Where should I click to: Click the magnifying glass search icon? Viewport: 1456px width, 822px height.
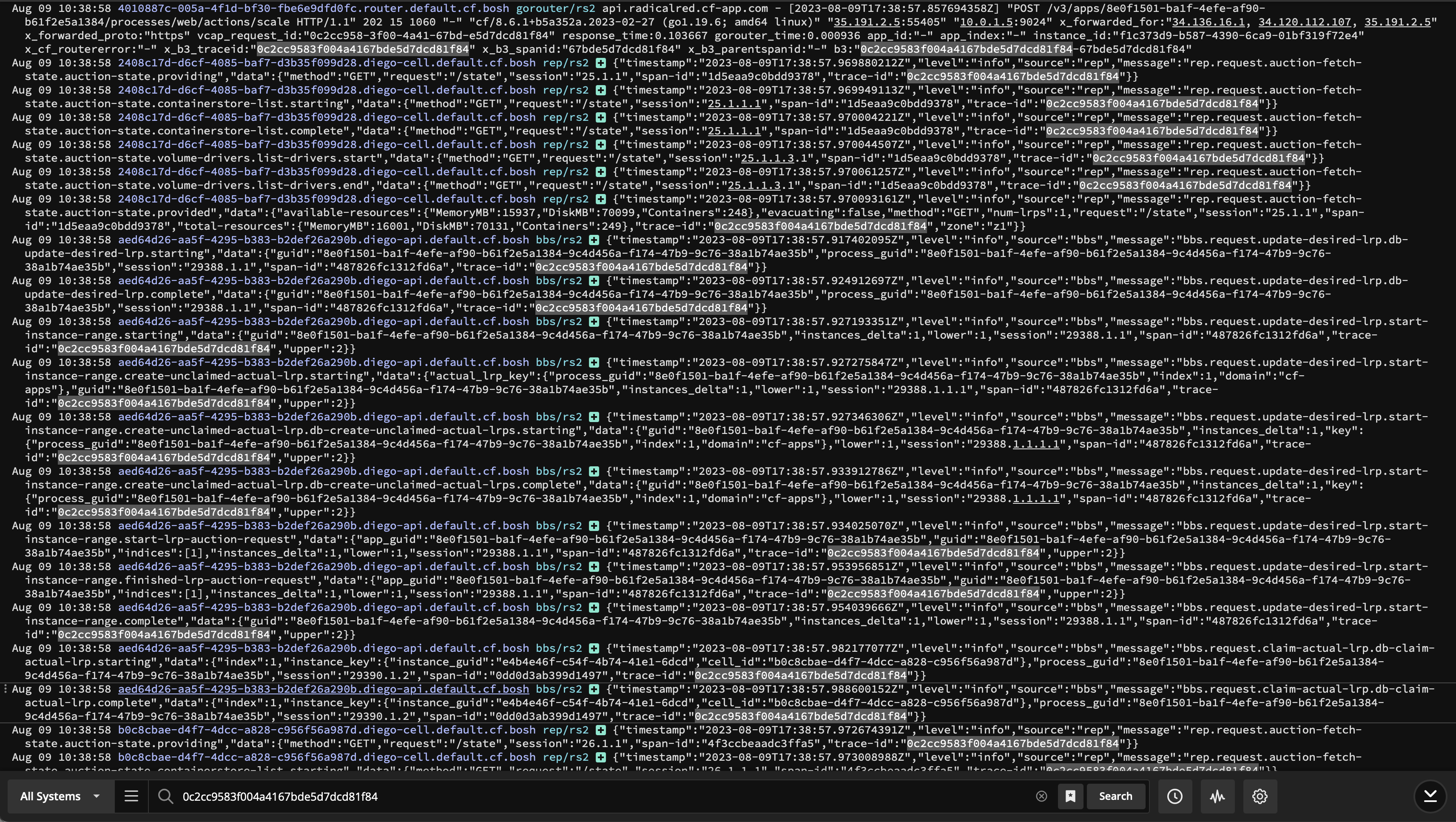[165, 796]
